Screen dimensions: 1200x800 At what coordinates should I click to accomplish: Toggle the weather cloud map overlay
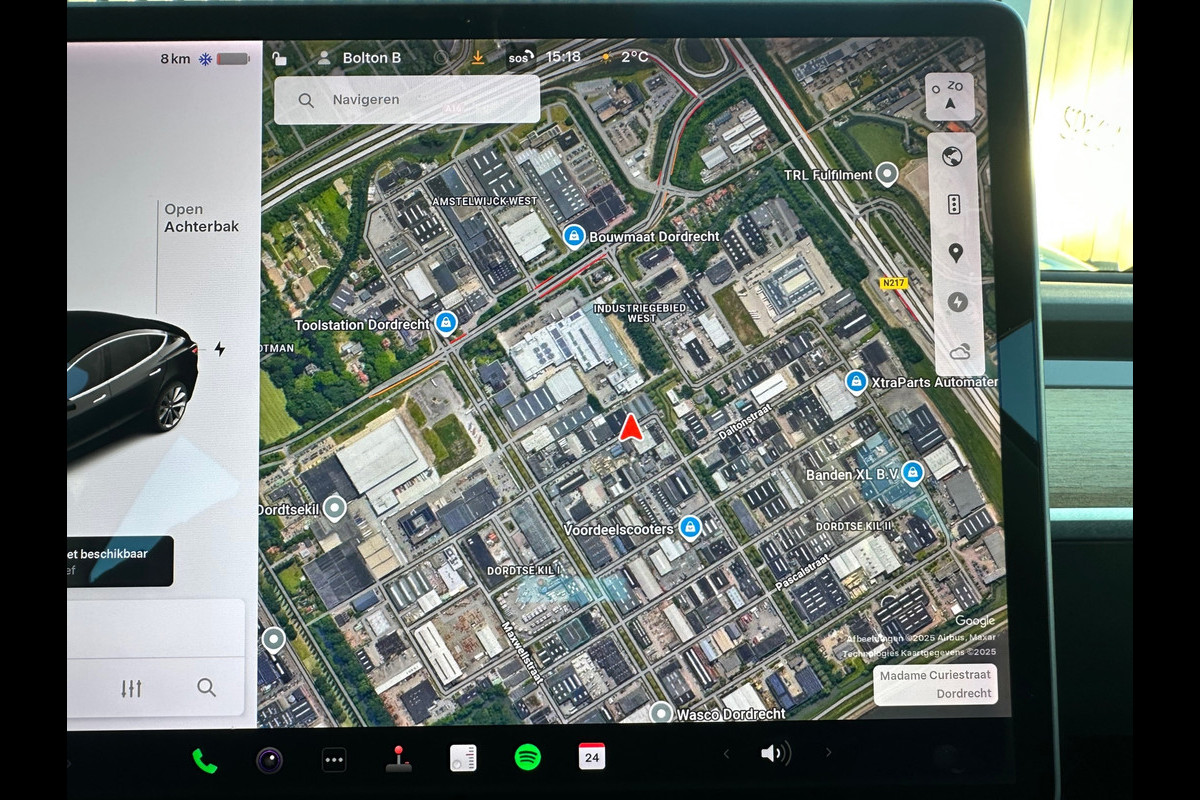pos(960,351)
